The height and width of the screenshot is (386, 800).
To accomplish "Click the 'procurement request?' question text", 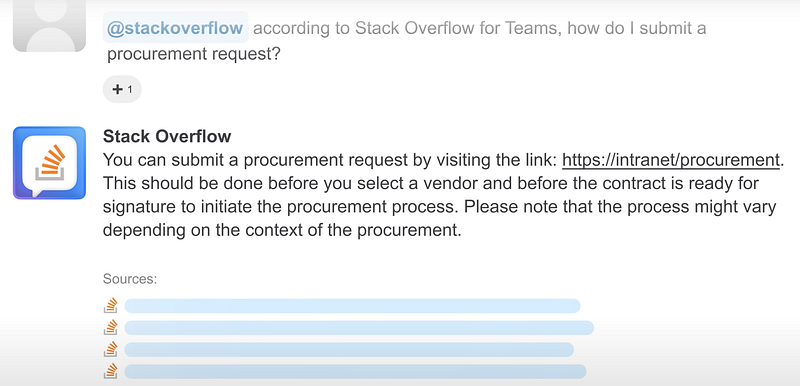I will pyautogui.click(x=194, y=55).
